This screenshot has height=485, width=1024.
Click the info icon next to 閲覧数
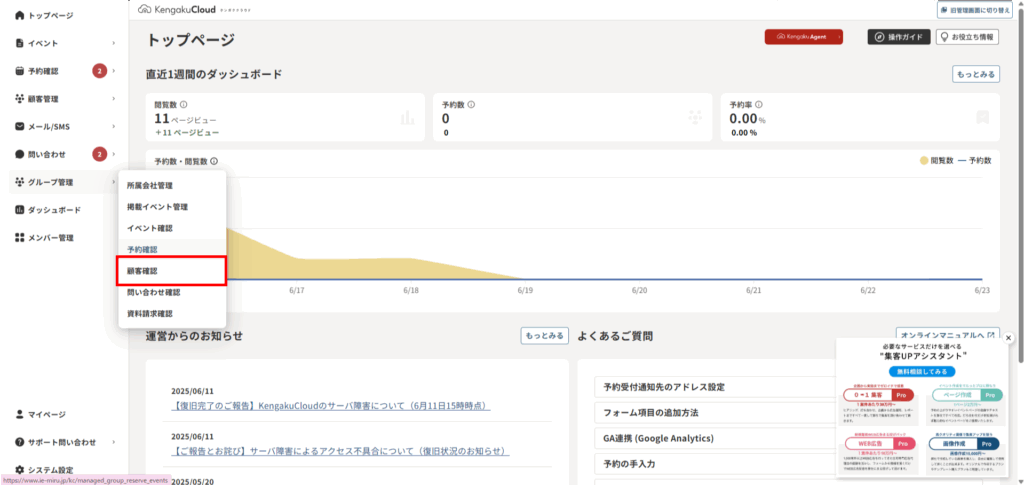tap(183, 104)
